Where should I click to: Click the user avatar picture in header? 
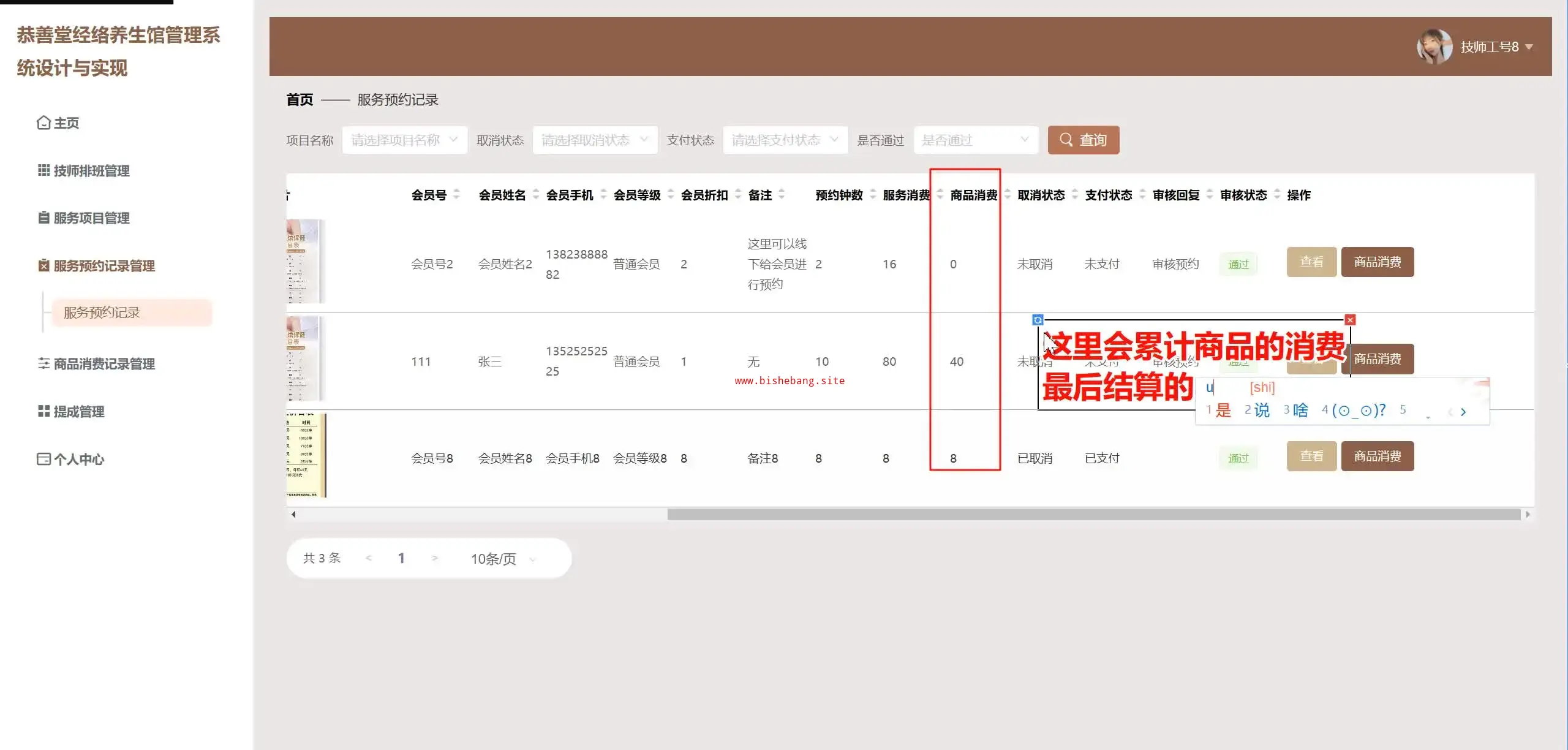tap(1434, 47)
